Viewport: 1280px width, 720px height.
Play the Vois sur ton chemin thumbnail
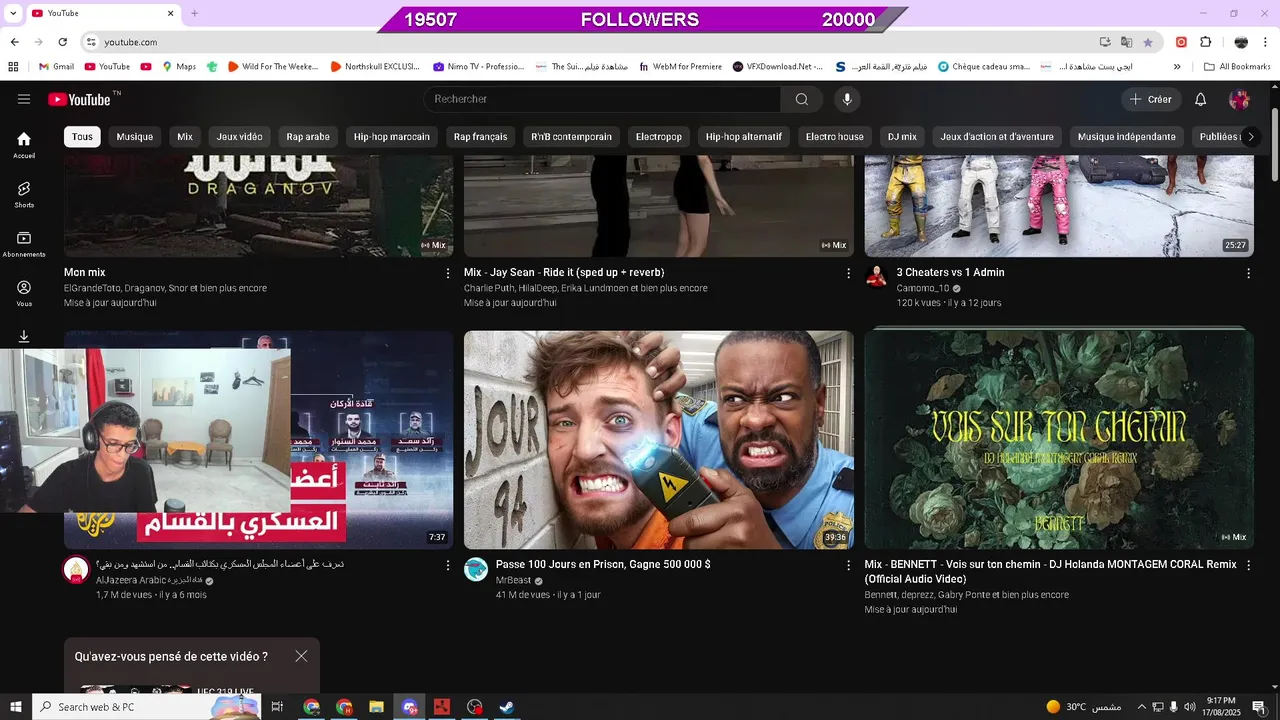coord(1059,440)
